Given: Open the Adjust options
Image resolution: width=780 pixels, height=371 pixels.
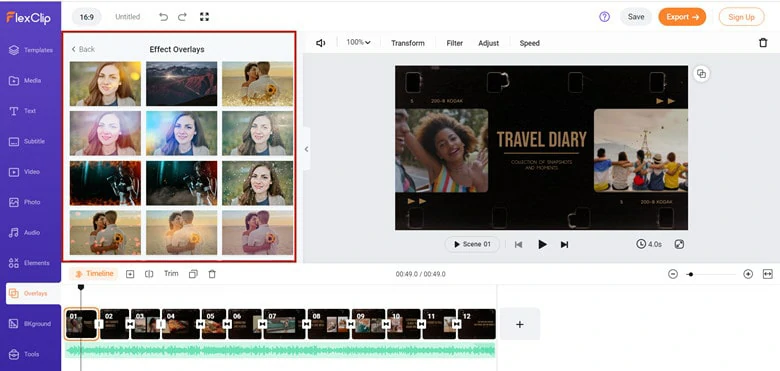Looking at the screenshot, I should tap(488, 43).
